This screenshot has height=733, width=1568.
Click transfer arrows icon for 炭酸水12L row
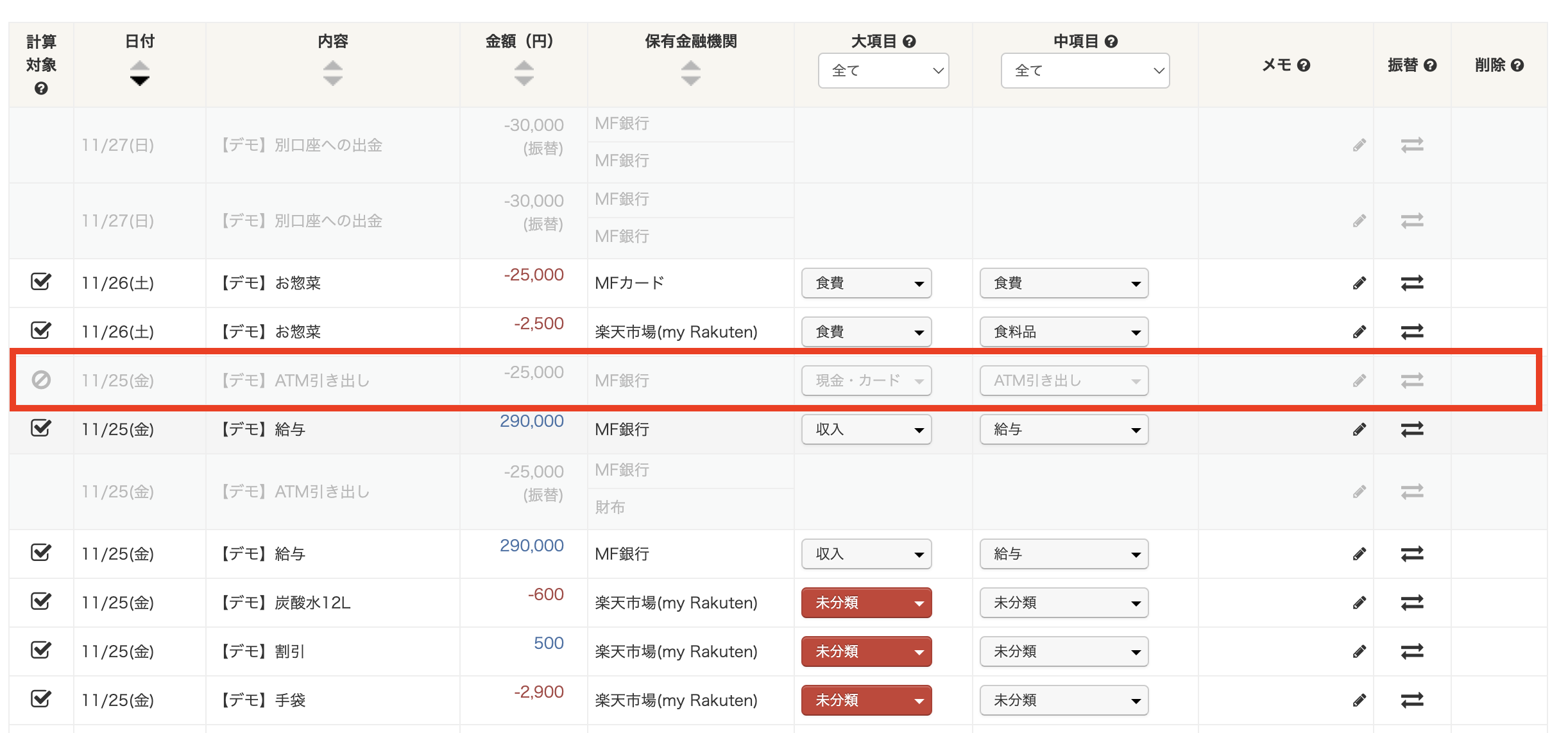[x=1412, y=603]
